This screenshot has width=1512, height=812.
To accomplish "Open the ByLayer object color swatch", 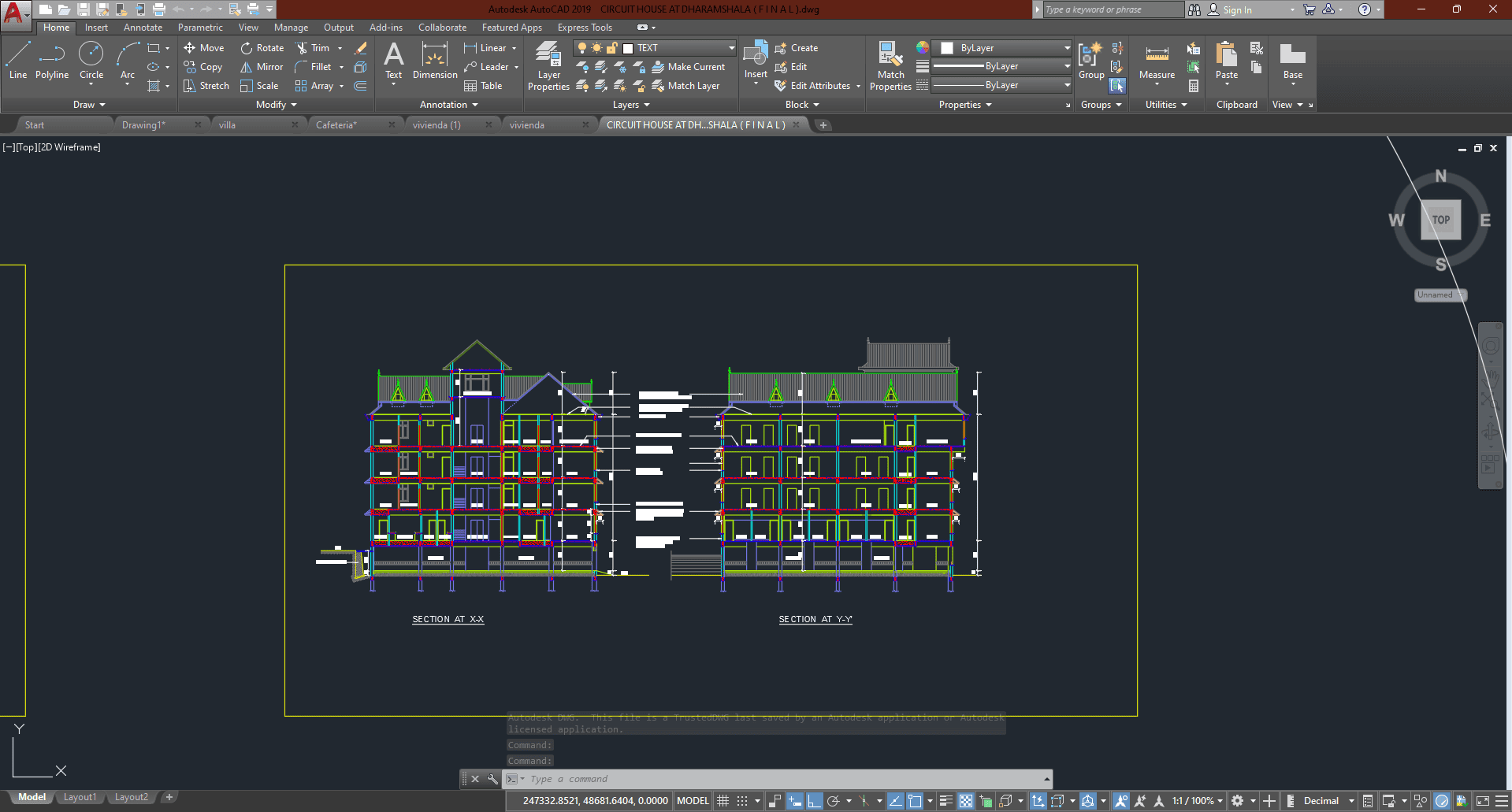I will tap(1001, 48).
